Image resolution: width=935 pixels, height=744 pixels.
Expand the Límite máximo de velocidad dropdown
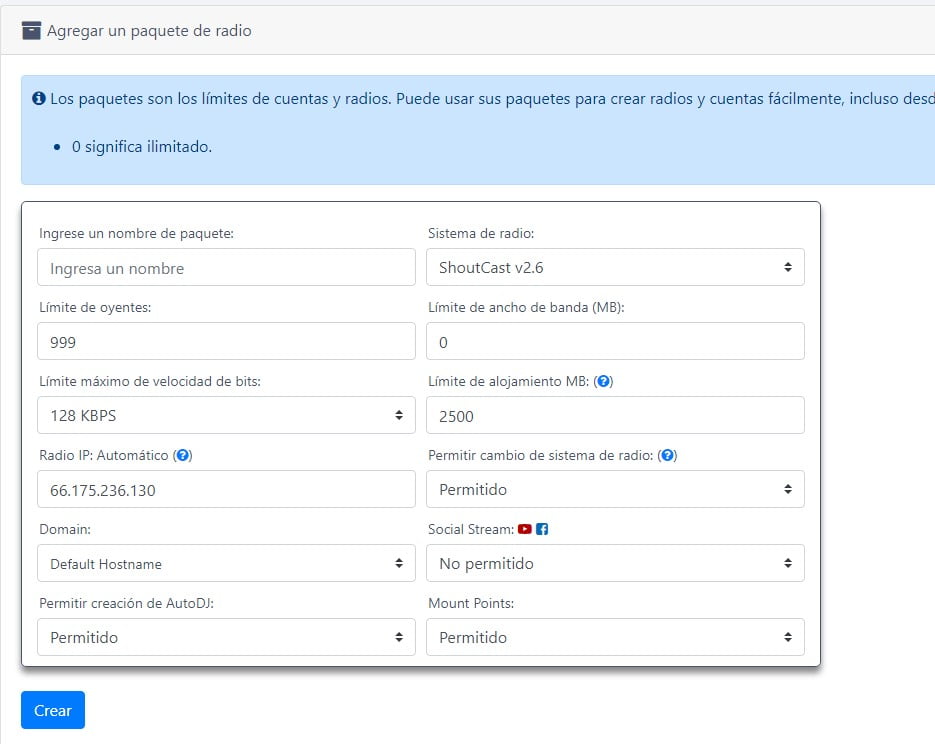(226, 415)
